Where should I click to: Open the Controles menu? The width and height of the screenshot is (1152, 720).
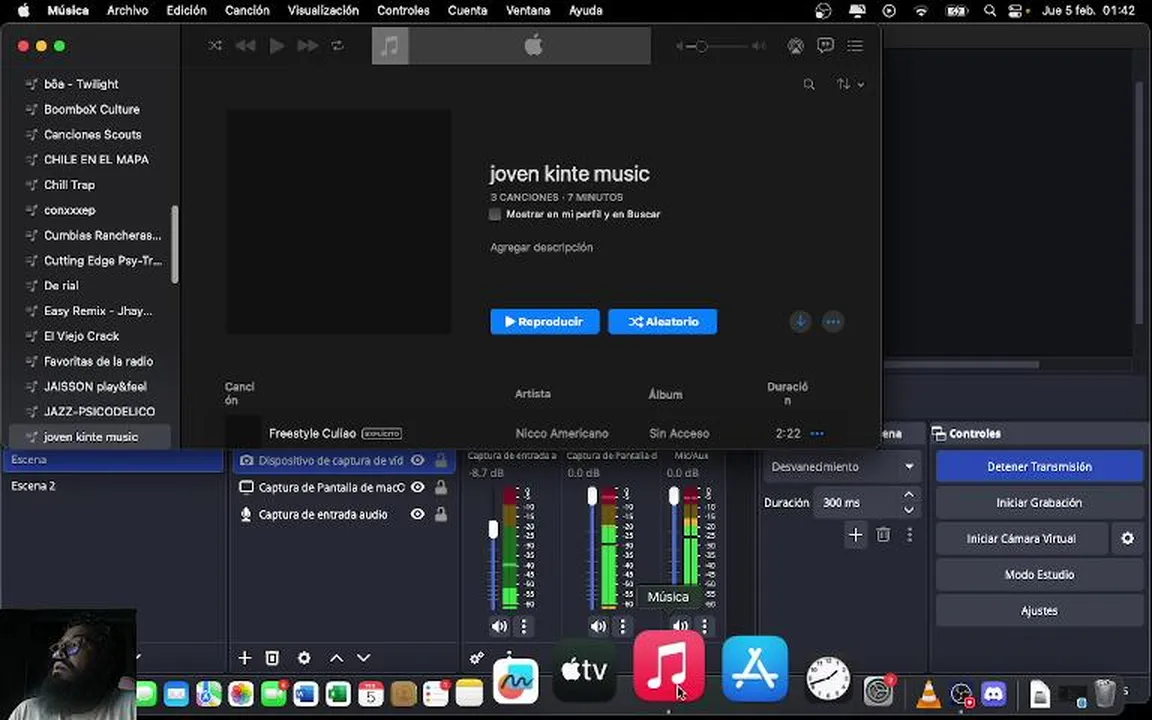(x=403, y=10)
